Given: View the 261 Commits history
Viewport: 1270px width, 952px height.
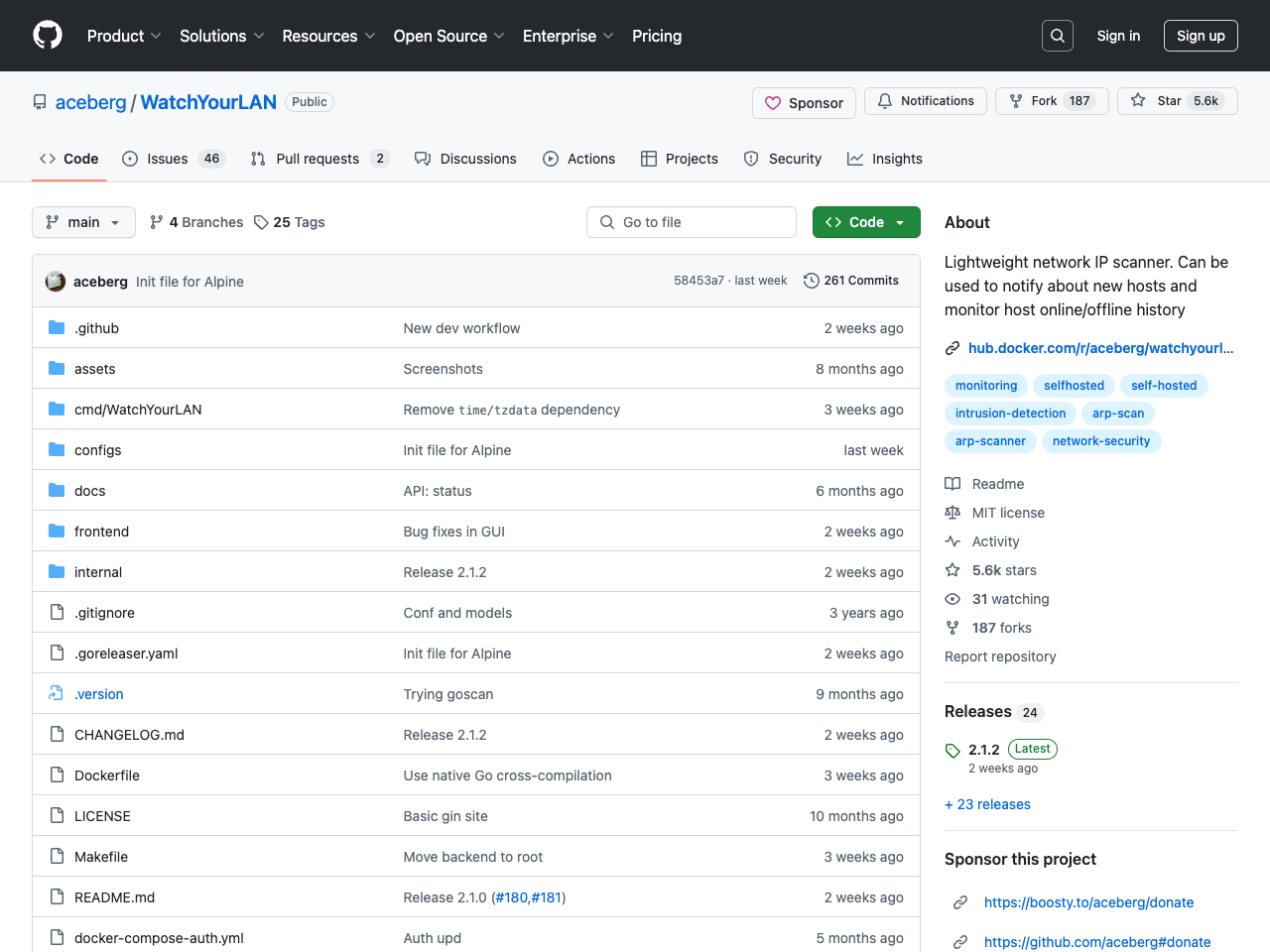Looking at the screenshot, I should pyautogui.click(x=851, y=281).
